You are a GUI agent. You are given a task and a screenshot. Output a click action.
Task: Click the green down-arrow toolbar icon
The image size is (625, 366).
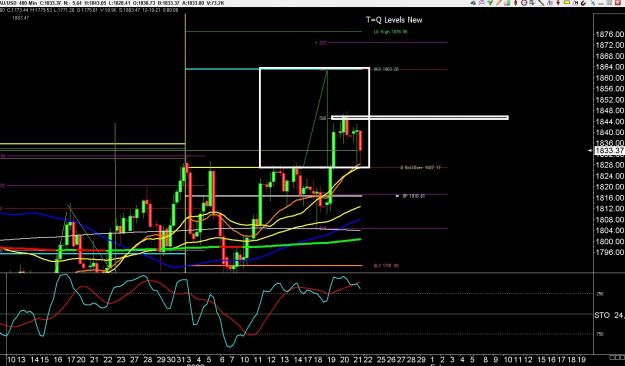tap(490, 2)
